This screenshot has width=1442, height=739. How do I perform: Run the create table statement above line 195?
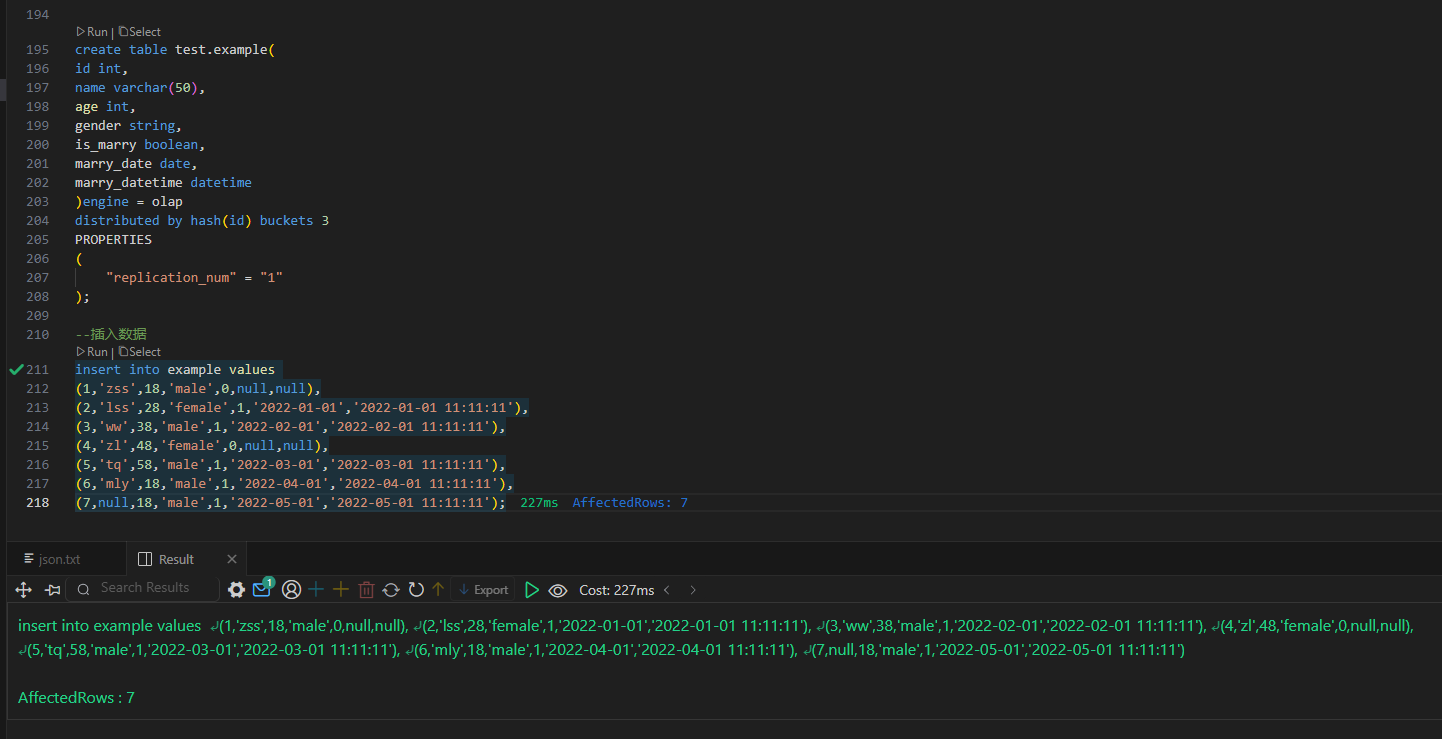click(x=92, y=32)
